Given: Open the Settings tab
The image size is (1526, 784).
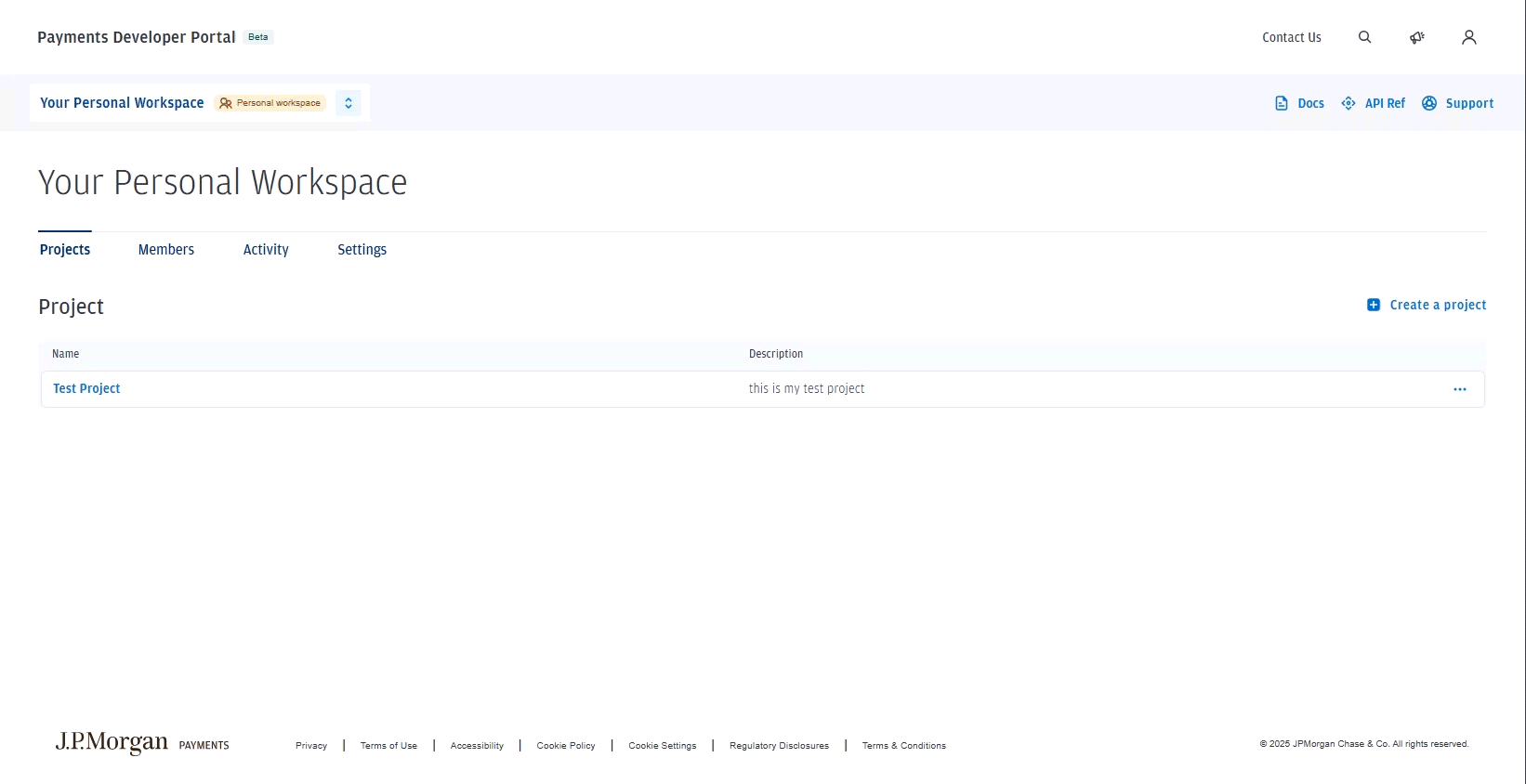Looking at the screenshot, I should tap(362, 250).
